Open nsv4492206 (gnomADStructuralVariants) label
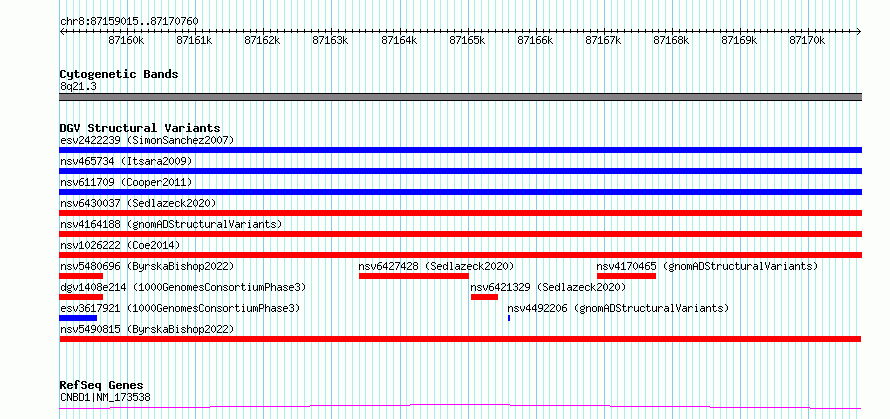This screenshot has width=890, height=419. click(618, 308)
